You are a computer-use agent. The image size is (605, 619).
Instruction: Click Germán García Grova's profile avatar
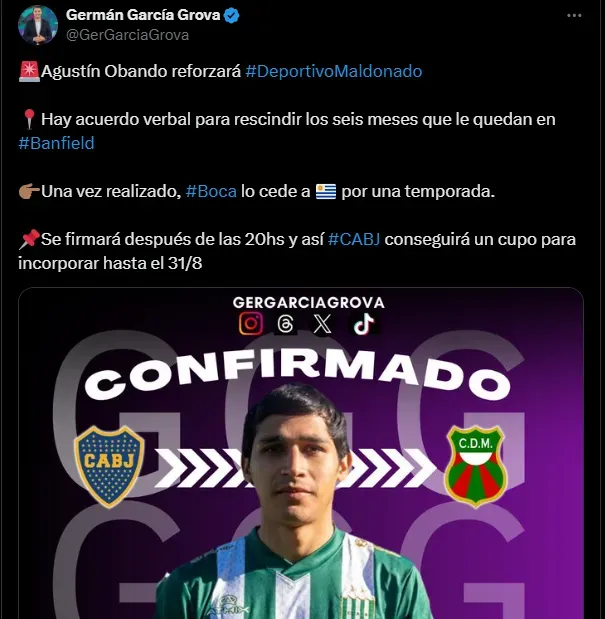pos(38,25)
